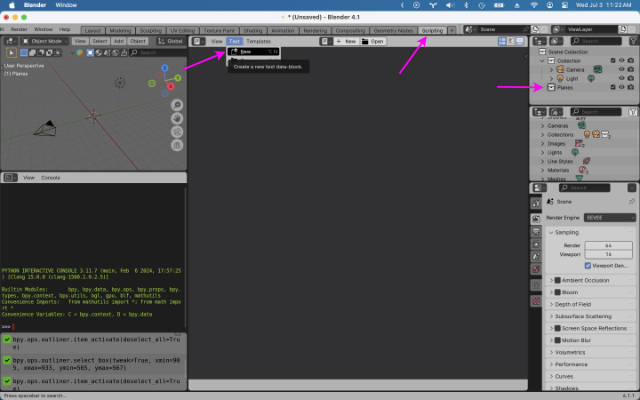
Task: Click the 3D viewport editor type icon
Action: coord(10,41)
